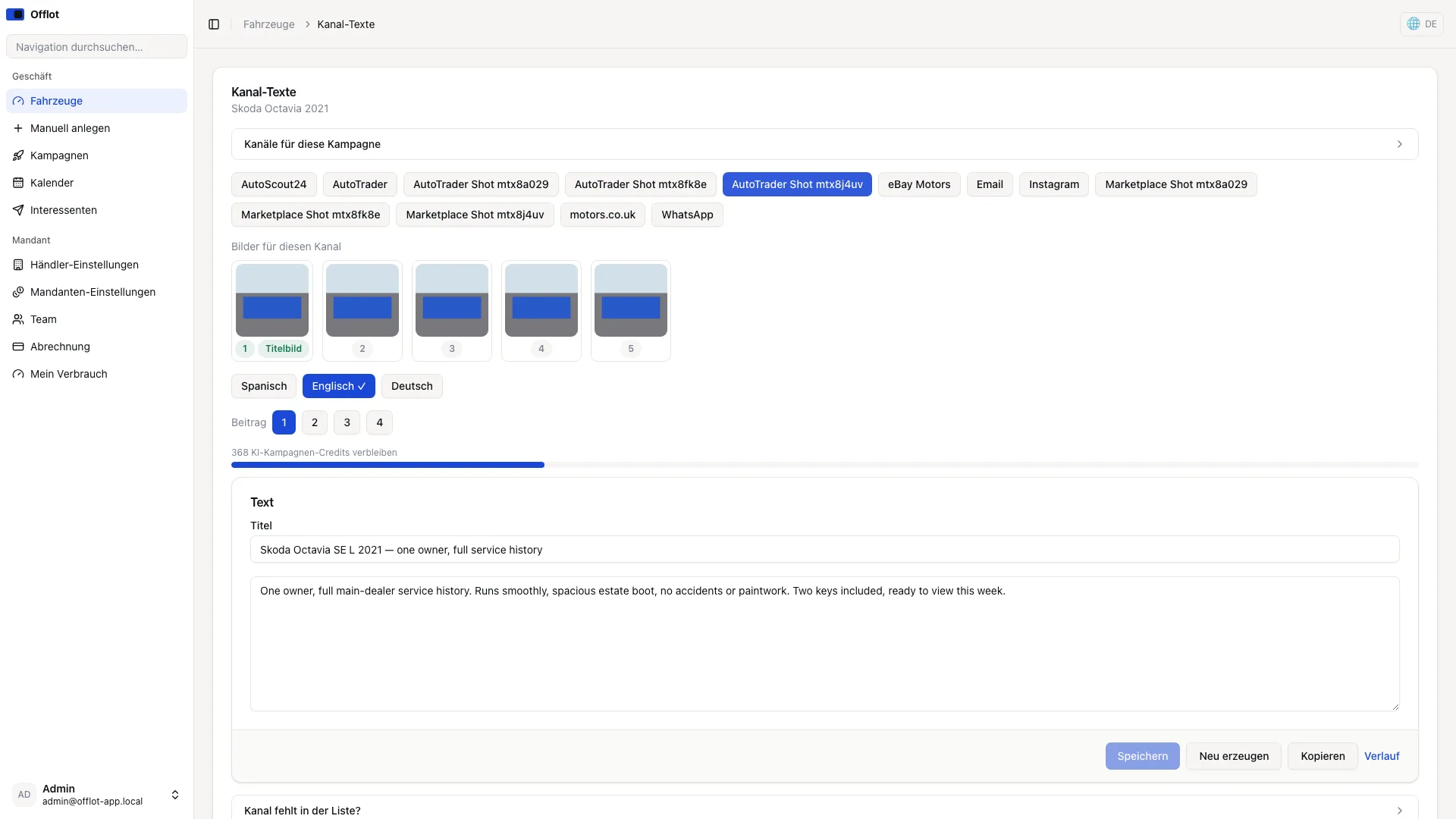Image resolution: width=1456 pixels, height=819 pixels.
Task: Select image thumbnail number 5
Action: pyautogui.click(x=631, y=300)
